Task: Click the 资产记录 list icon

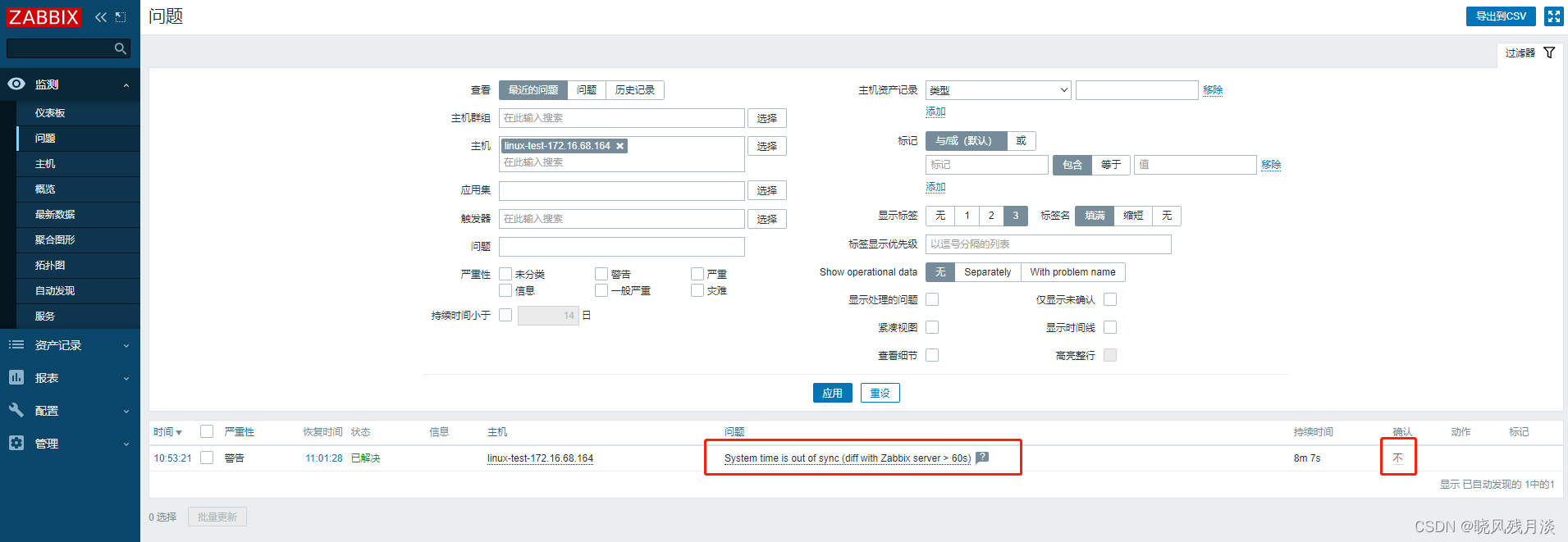Action: (x=16, y=345)
